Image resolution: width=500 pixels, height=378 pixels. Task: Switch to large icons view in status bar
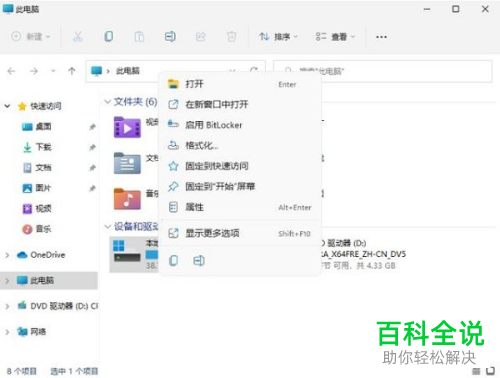[x=490, y=371]
